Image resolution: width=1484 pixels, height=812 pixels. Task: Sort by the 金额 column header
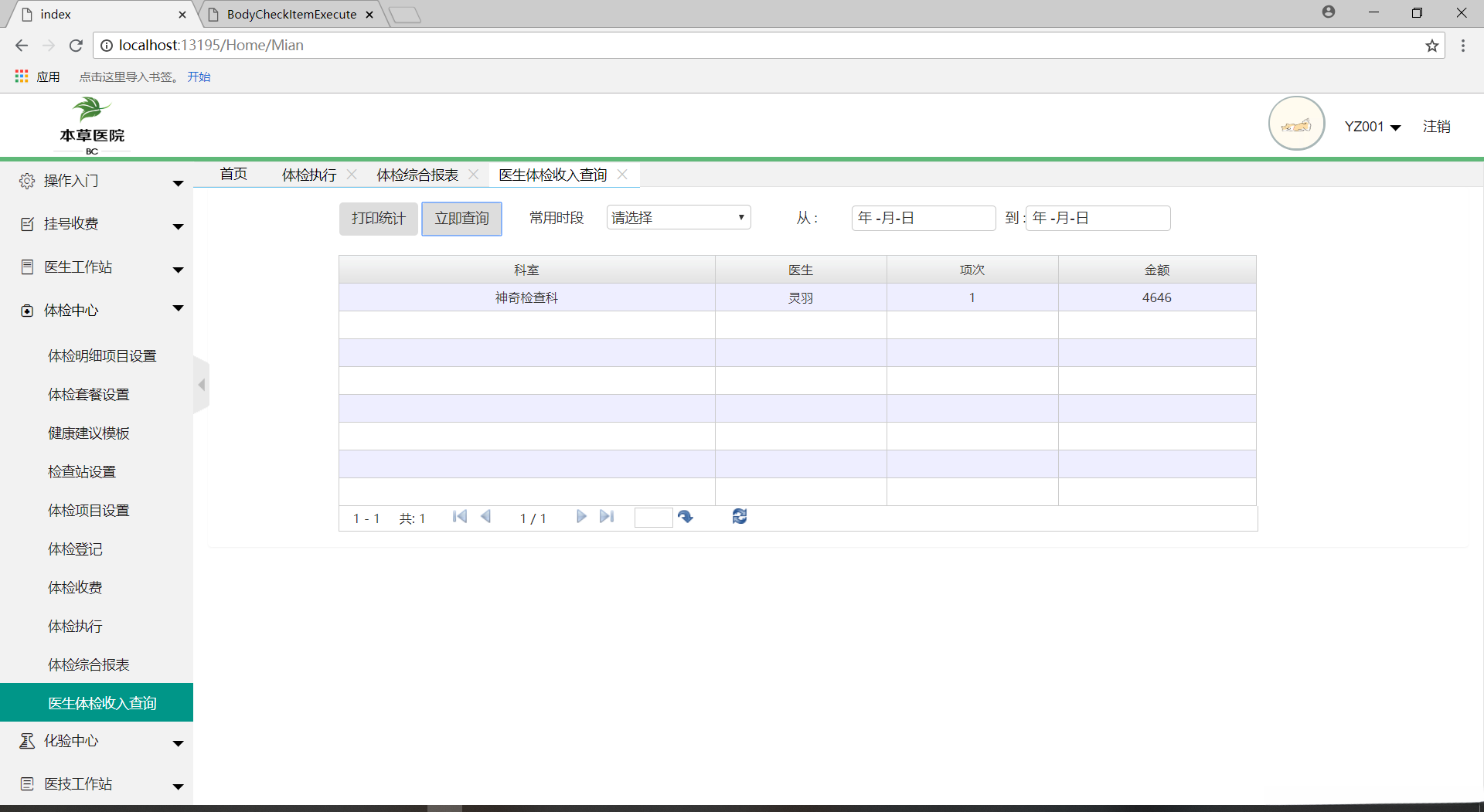point(1157,270)
